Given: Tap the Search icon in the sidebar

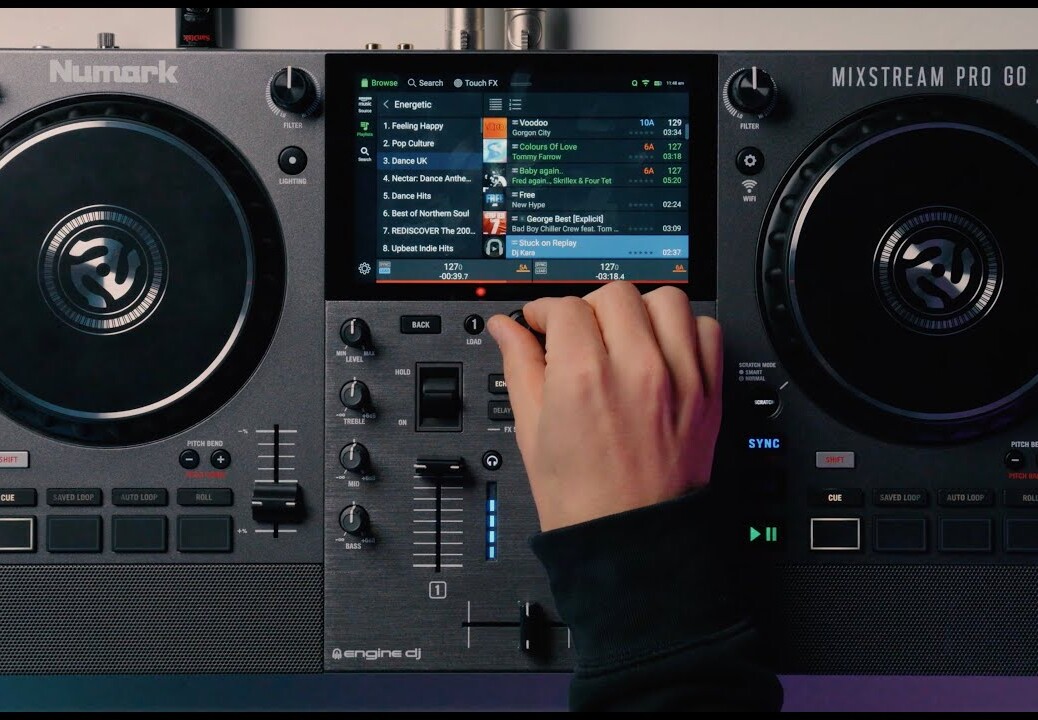Looking at the screenshot, I should click(365, 154).
